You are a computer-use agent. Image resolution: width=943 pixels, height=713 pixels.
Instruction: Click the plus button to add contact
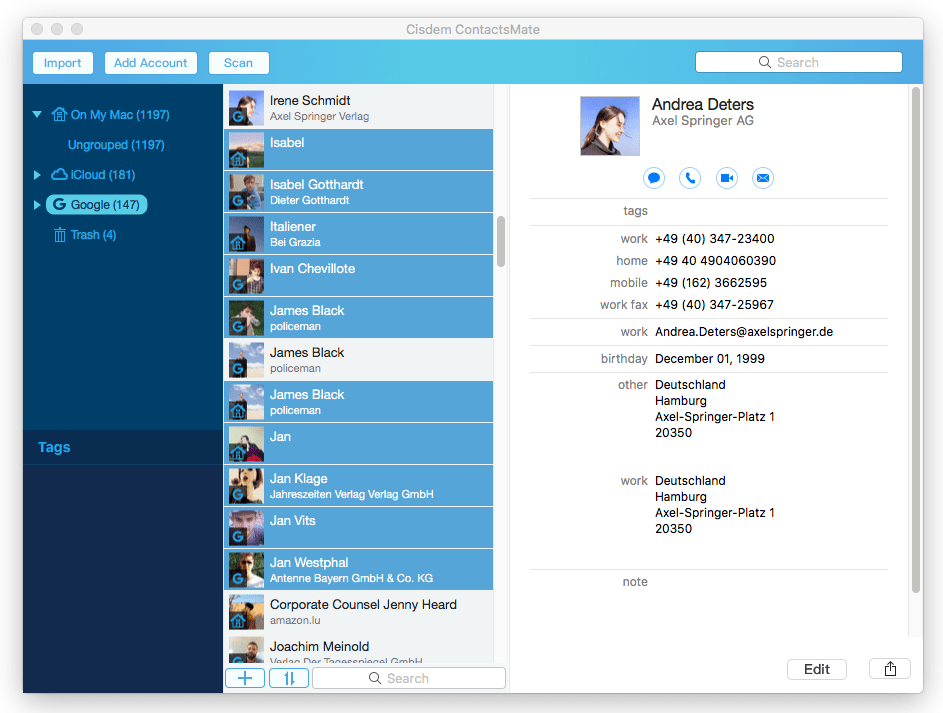(x=245, y=678)
